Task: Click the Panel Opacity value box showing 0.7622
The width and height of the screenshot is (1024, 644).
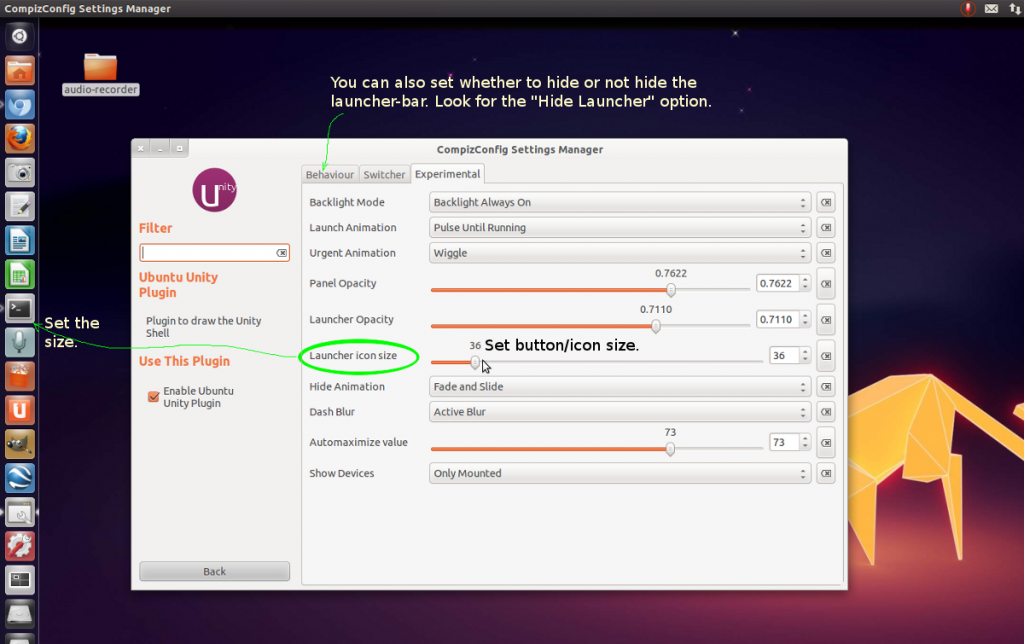Action: pos(777,283)
